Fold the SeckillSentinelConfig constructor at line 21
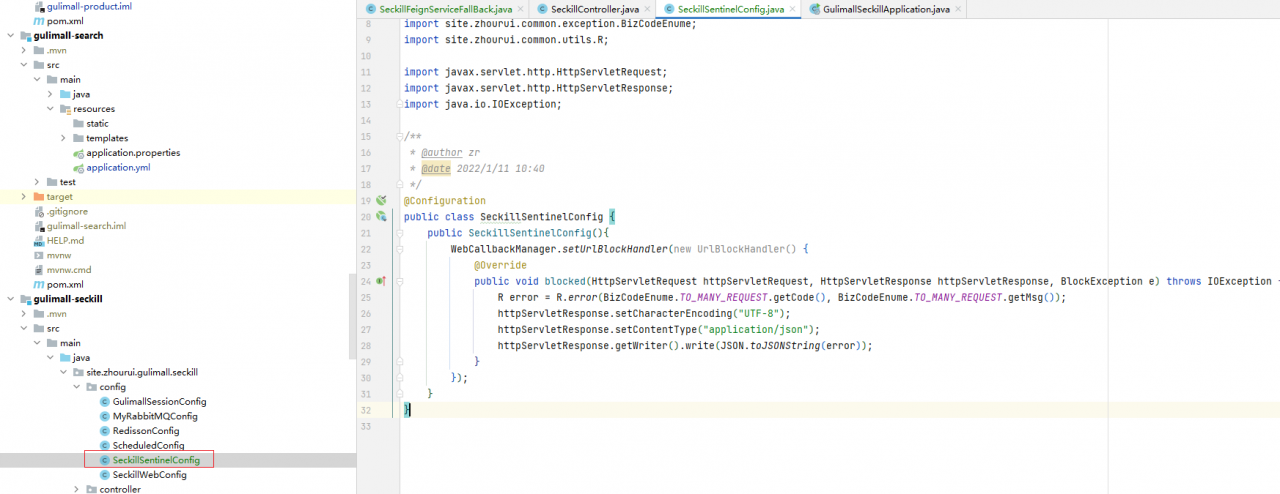The image size is (1280, 494). pos(400,233)
